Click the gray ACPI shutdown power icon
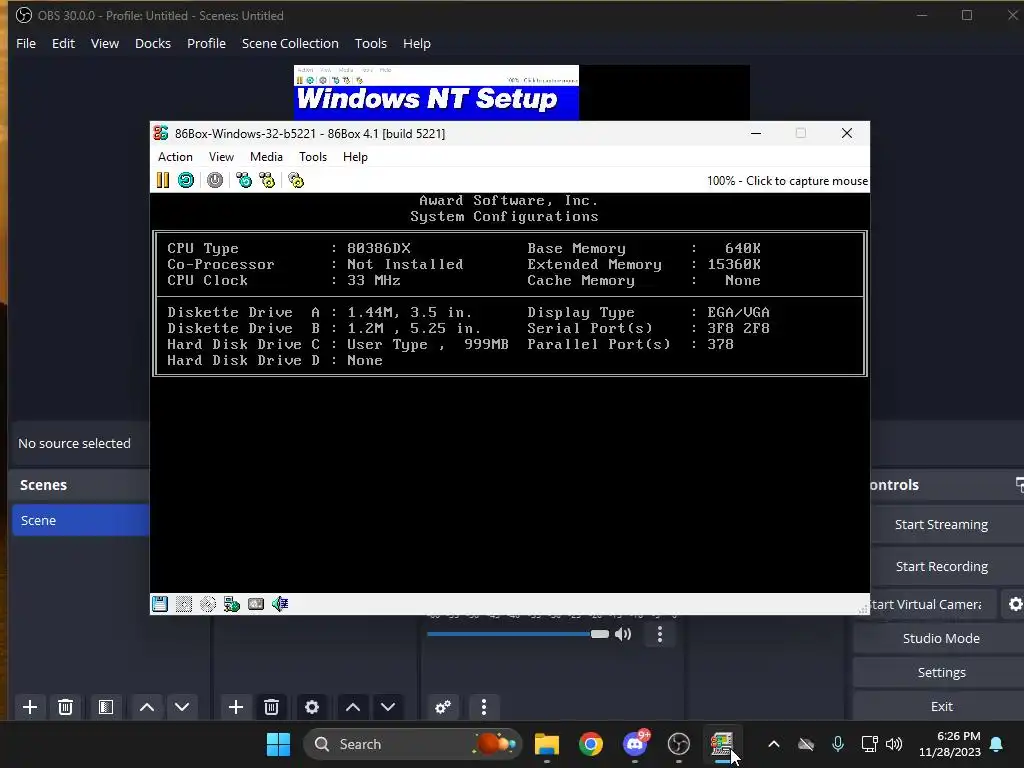 215,180
